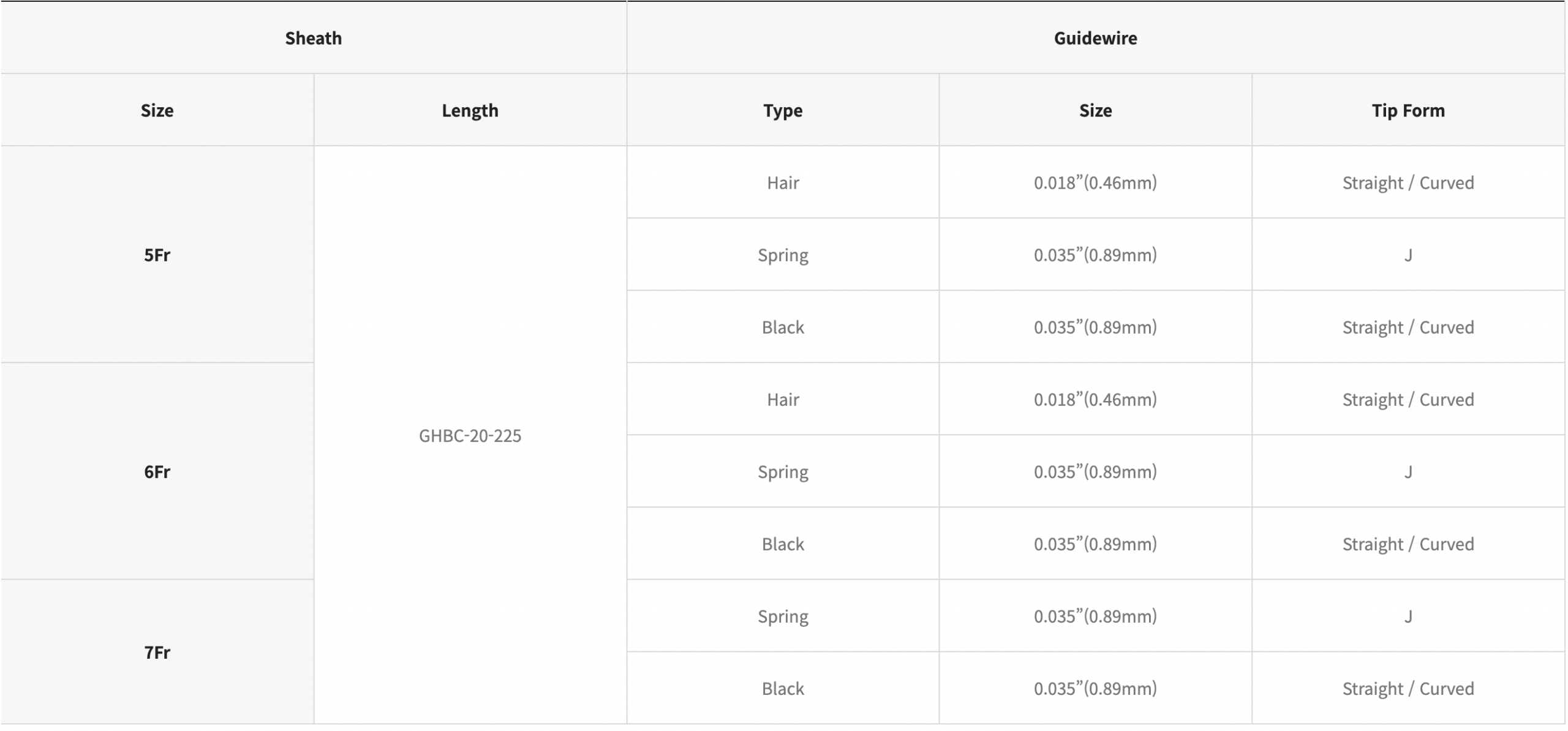
Task: Click the Hair type cell in 5Fr group
Action: pyautogui.click(x=782, y=182)
